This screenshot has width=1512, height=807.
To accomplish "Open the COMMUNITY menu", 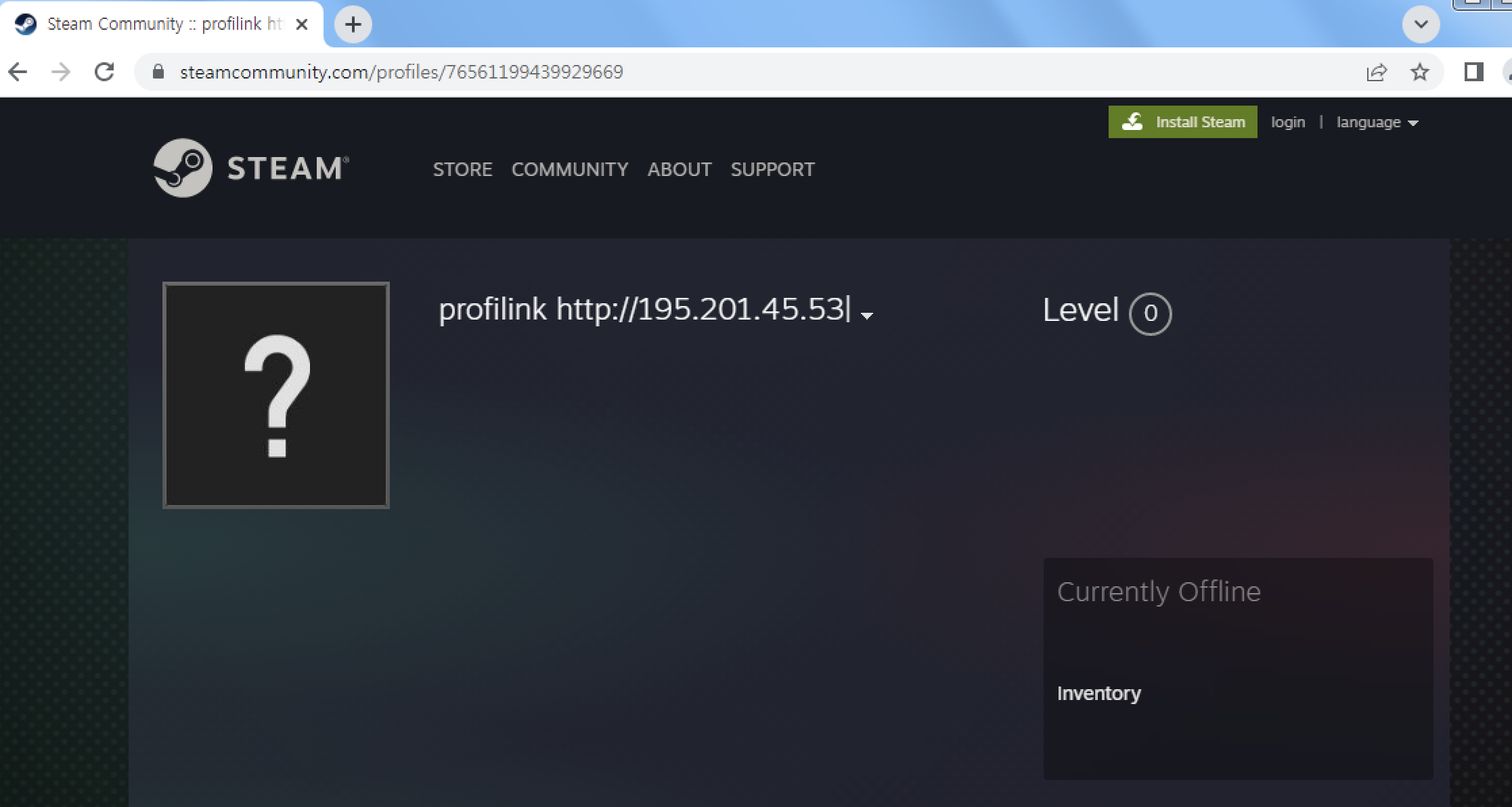I will click(x=569, y=169).
